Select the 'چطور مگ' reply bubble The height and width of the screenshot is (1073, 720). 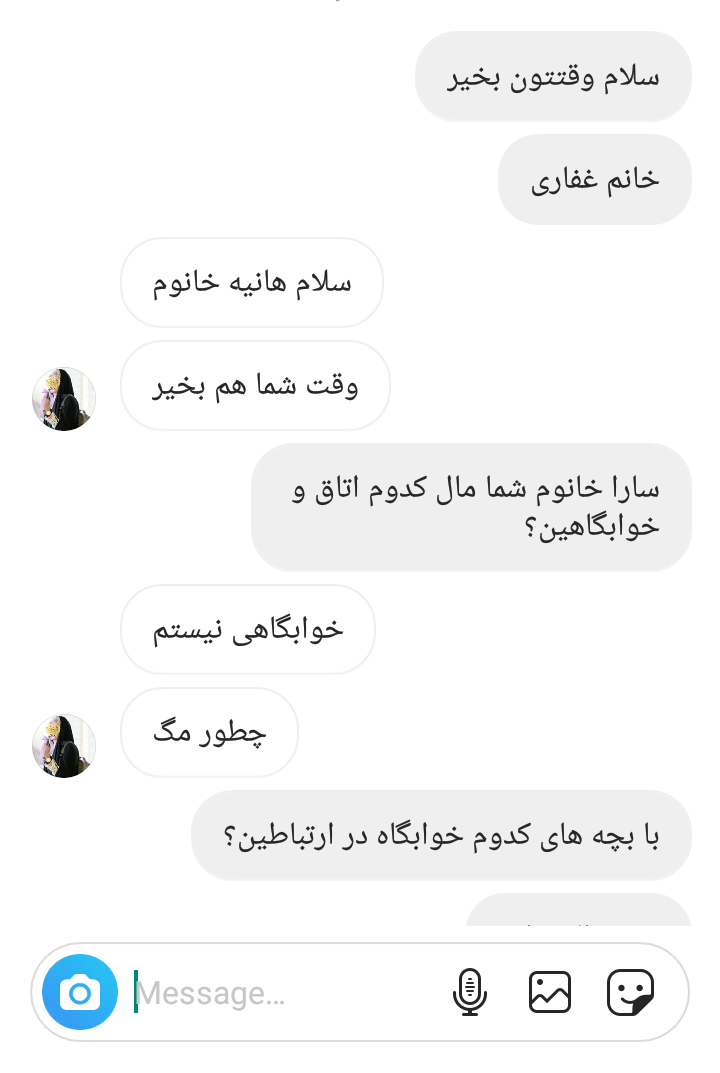[x=209, y=732]
